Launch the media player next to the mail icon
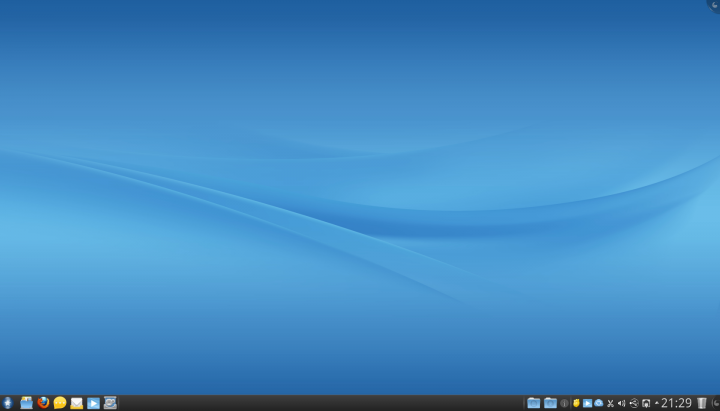This screenshot has width=720, height=411. pos(93,403)
